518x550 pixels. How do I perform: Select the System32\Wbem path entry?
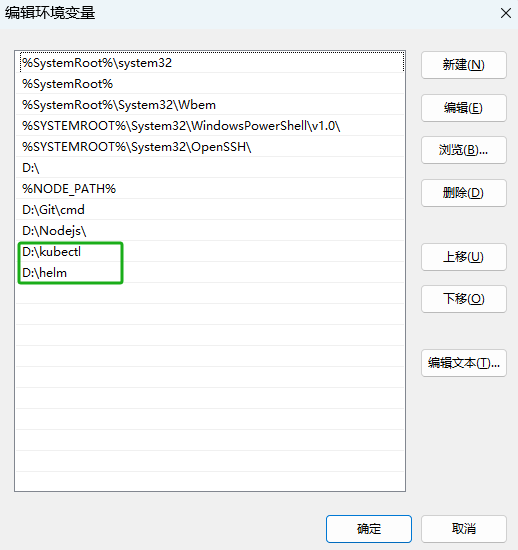(210, 105)
